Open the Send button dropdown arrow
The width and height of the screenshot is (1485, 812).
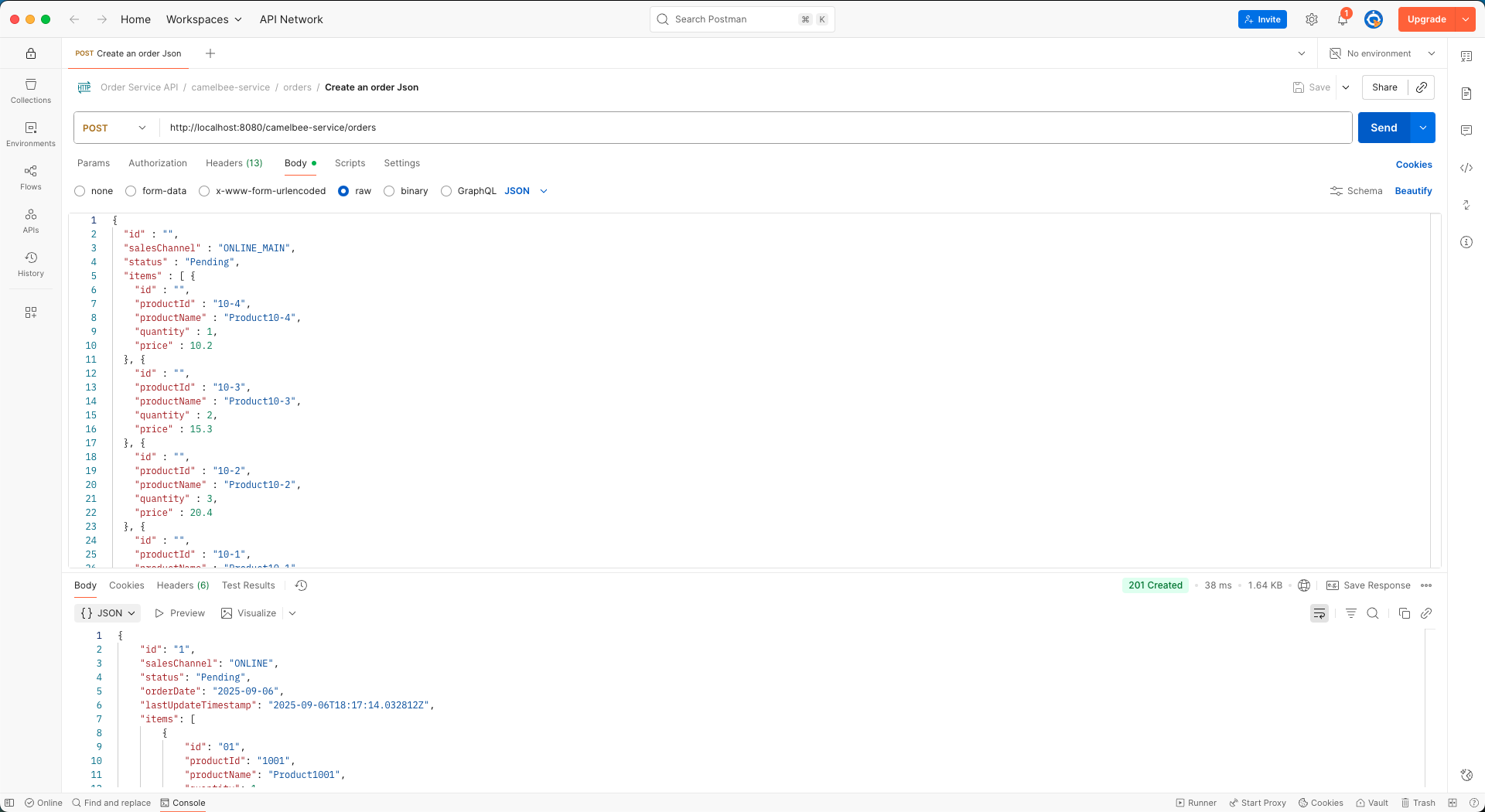point(1423,128)
